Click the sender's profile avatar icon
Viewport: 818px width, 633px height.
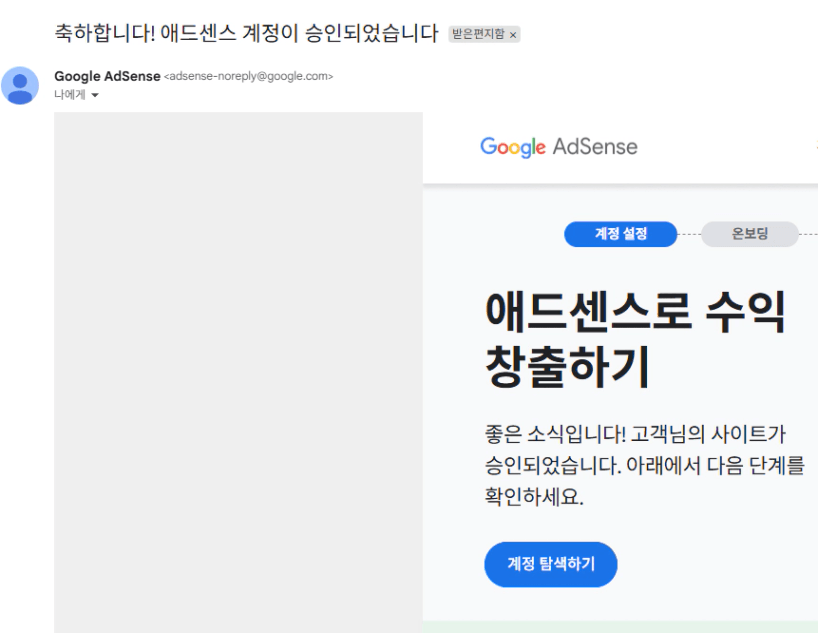(x=20, y=86)
